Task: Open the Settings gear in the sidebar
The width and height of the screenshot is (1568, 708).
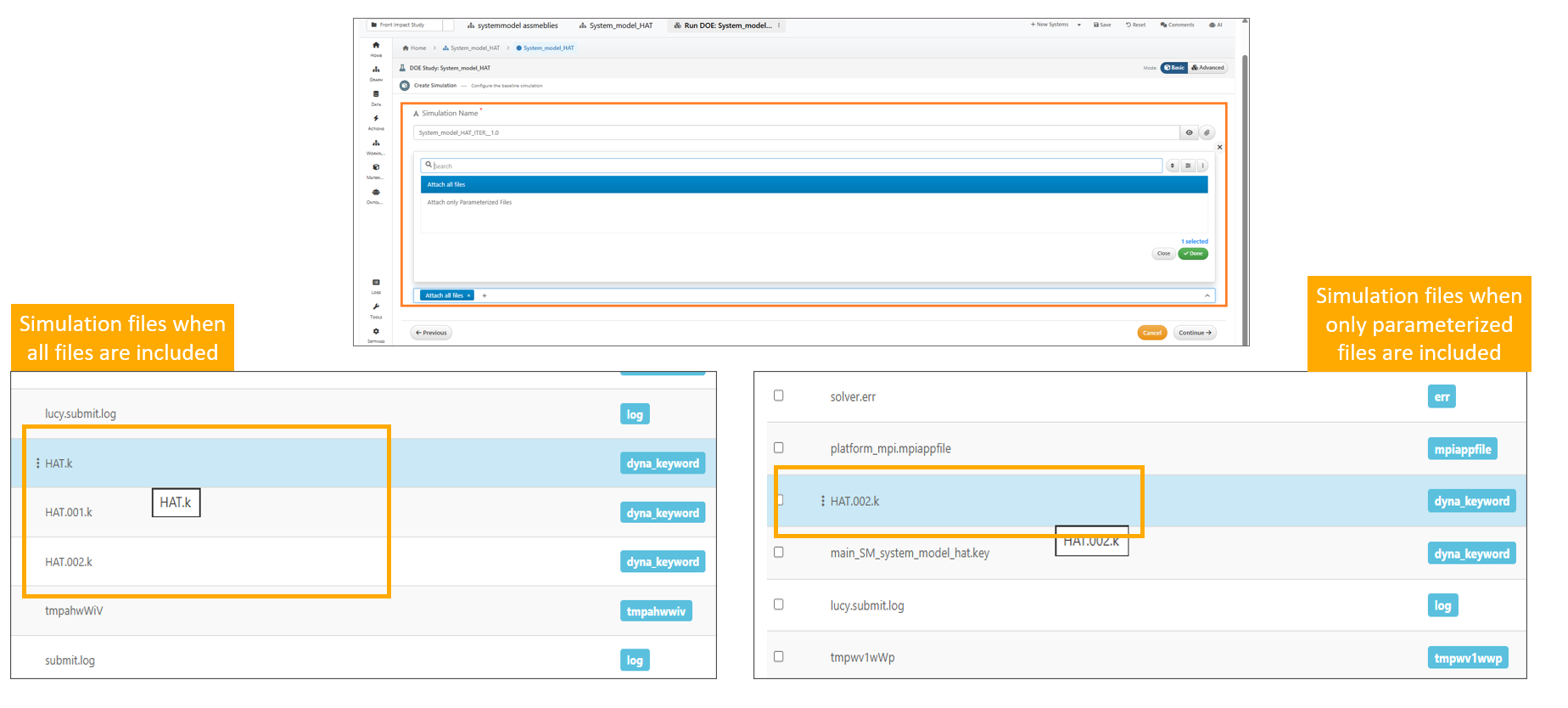Action: point(376,332)
